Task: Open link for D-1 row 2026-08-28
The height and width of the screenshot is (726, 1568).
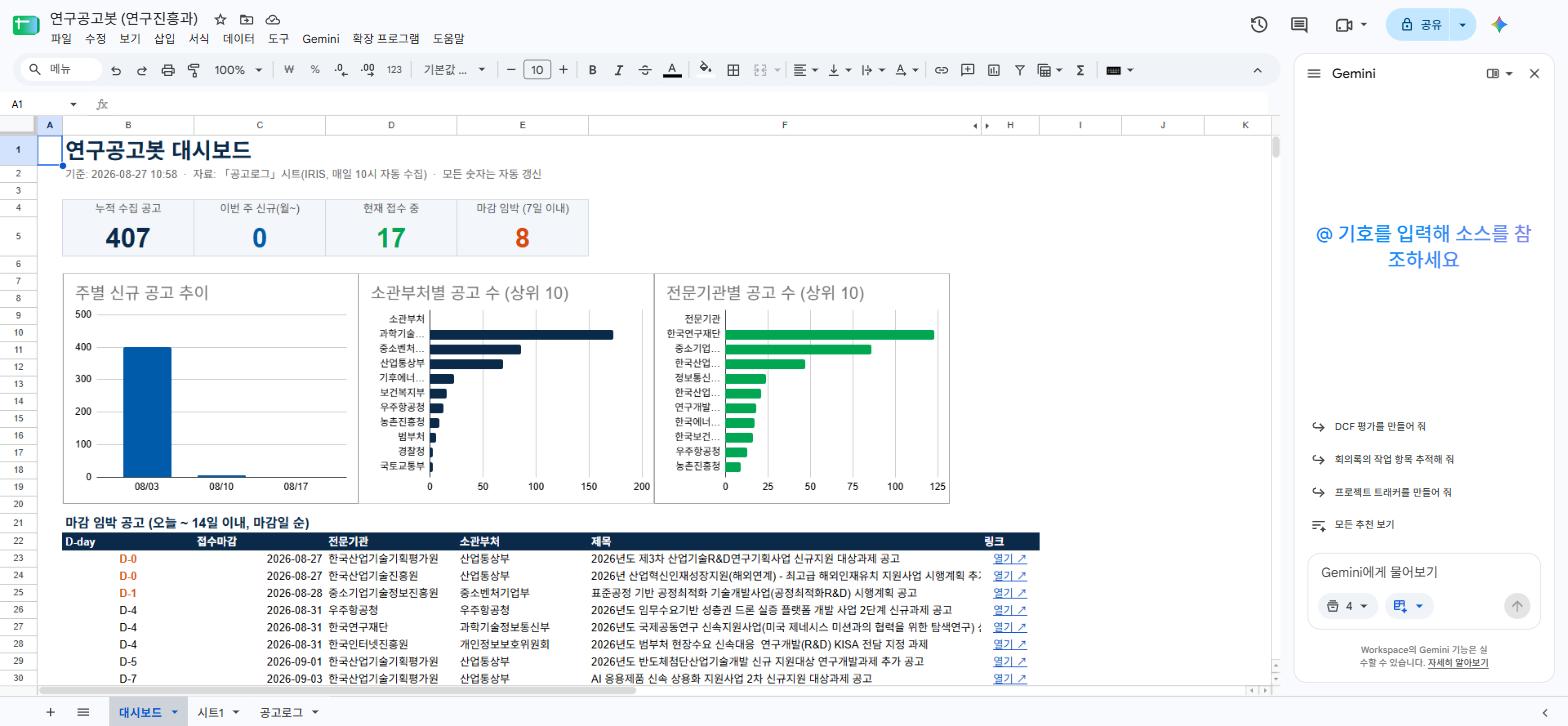Action: [x=1009, y=593]
